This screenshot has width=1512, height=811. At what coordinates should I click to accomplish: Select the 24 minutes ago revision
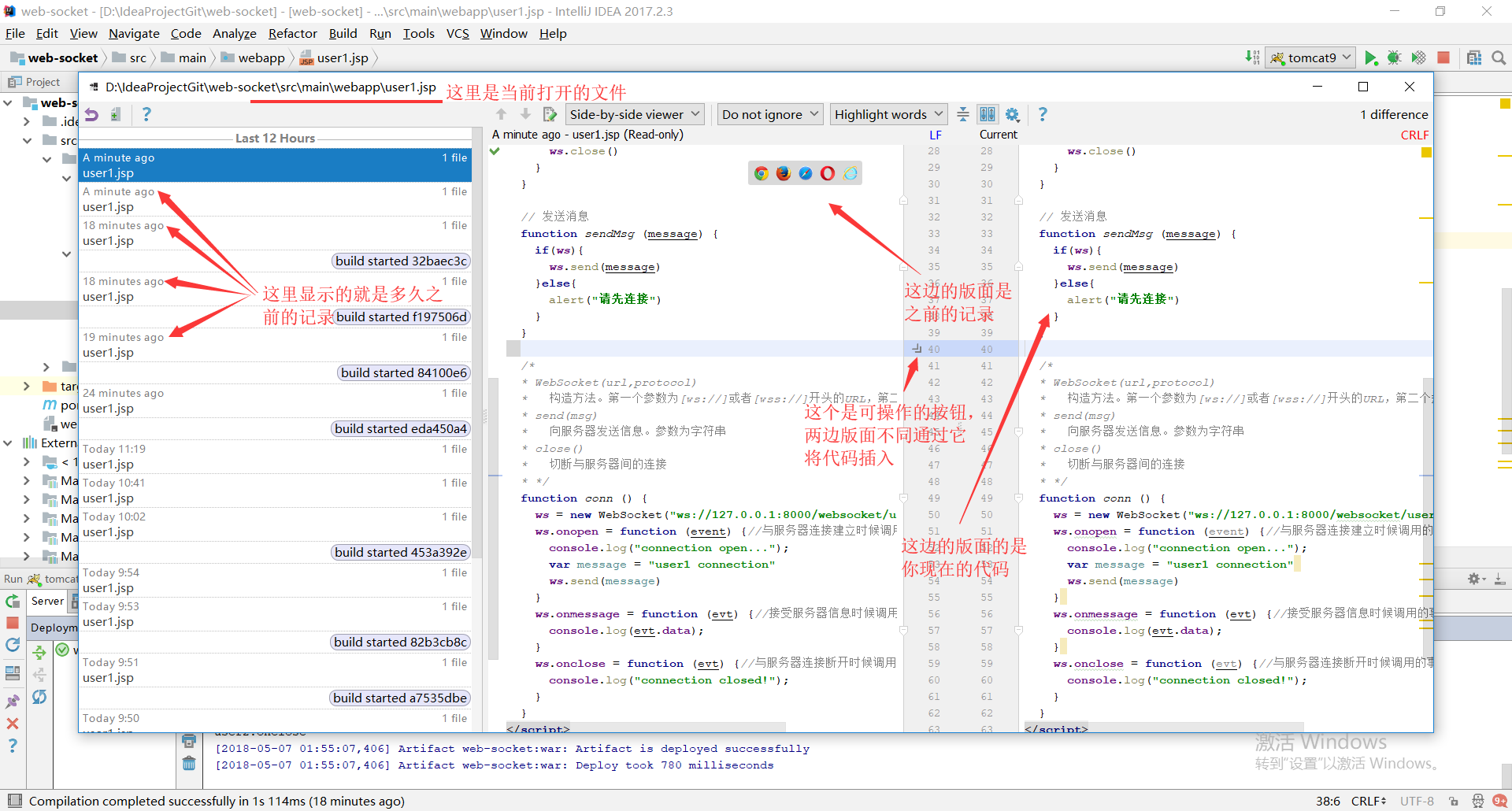275,401
